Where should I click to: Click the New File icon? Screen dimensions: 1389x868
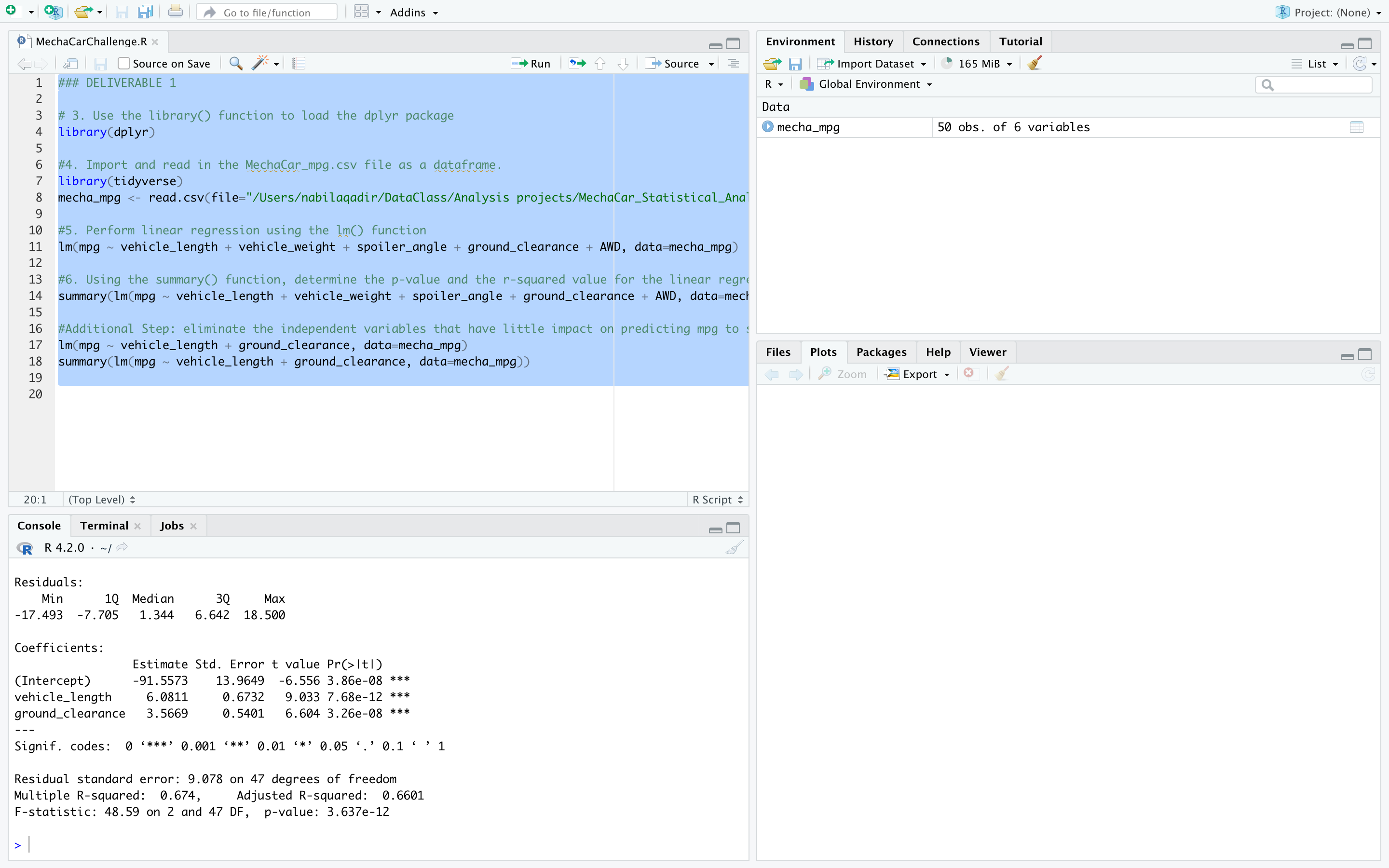[x=11, y=12]
